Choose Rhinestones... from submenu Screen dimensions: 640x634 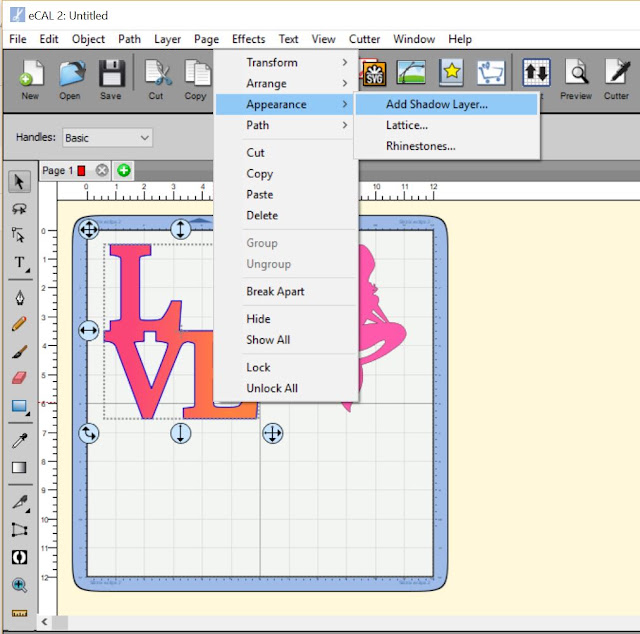tap(447, 146)
